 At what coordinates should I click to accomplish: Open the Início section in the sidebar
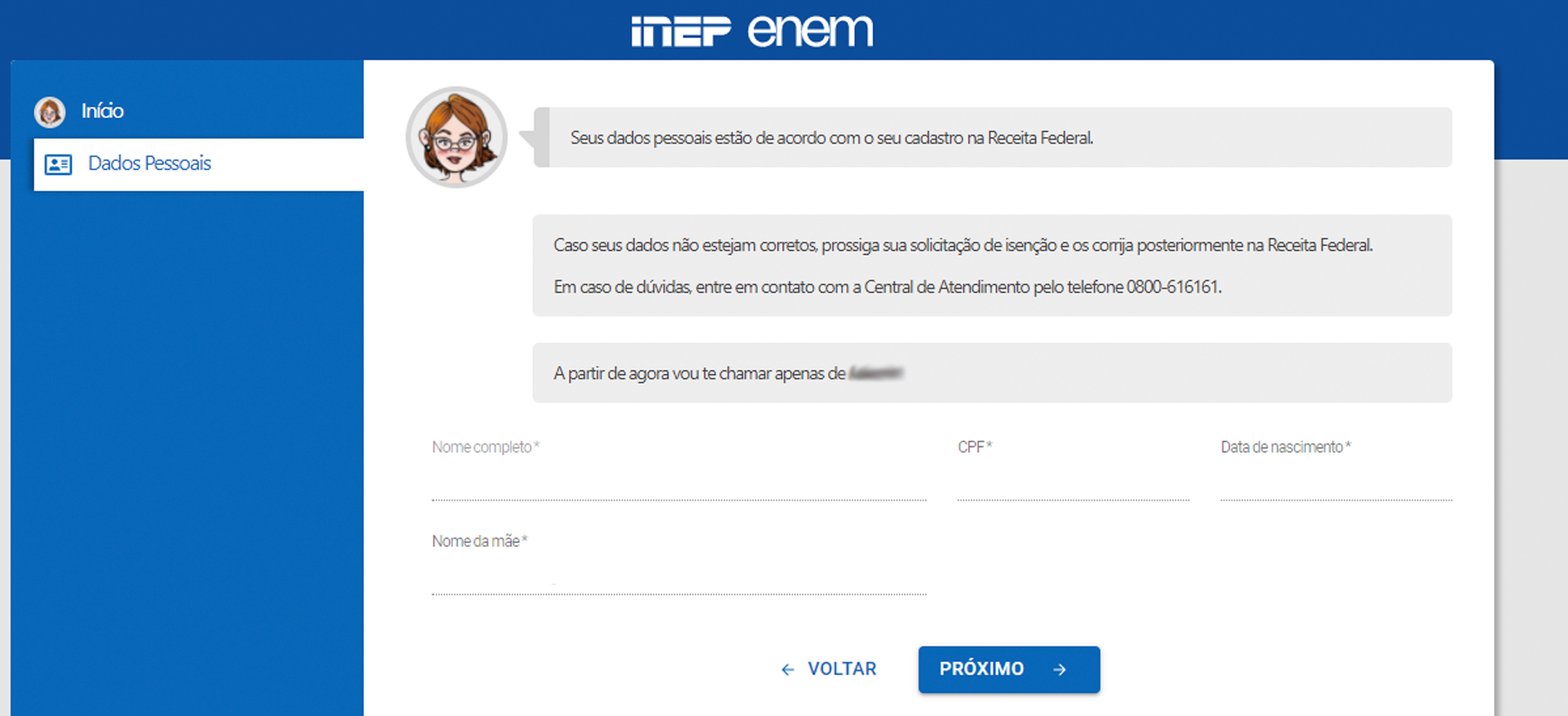[102, 111]
